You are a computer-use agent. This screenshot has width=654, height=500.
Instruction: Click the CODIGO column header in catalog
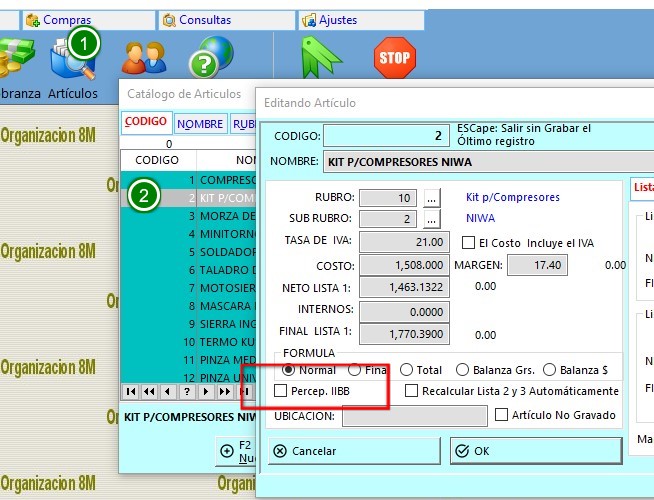click(157, 160)
